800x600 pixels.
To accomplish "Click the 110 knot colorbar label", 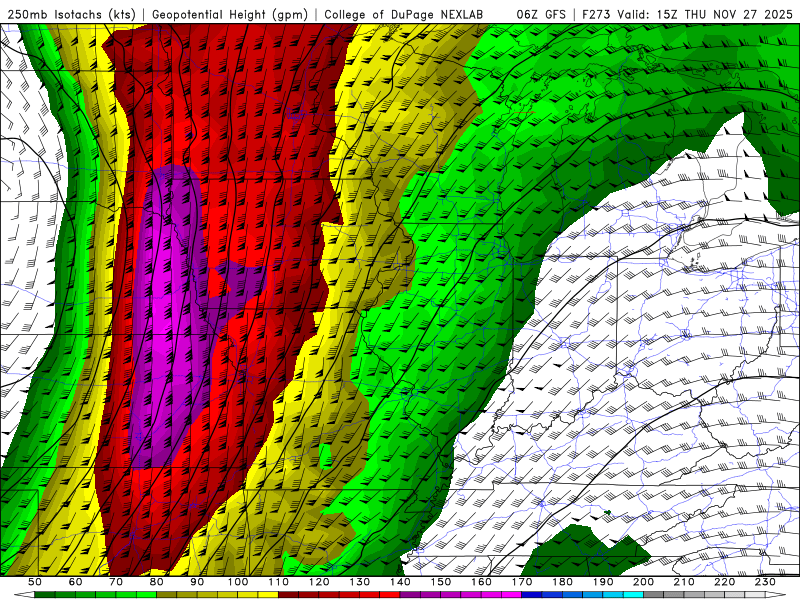I will pos(278,582).
